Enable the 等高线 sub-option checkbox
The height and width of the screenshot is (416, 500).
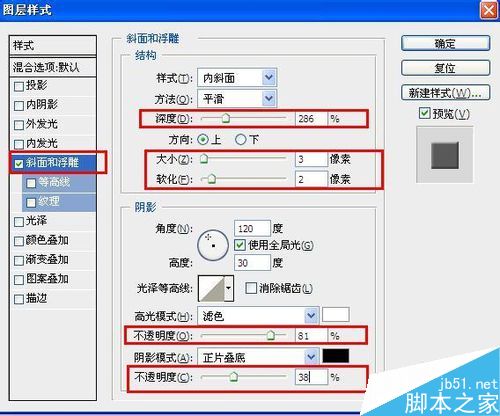pyautogui.click(x=31, y=183)
